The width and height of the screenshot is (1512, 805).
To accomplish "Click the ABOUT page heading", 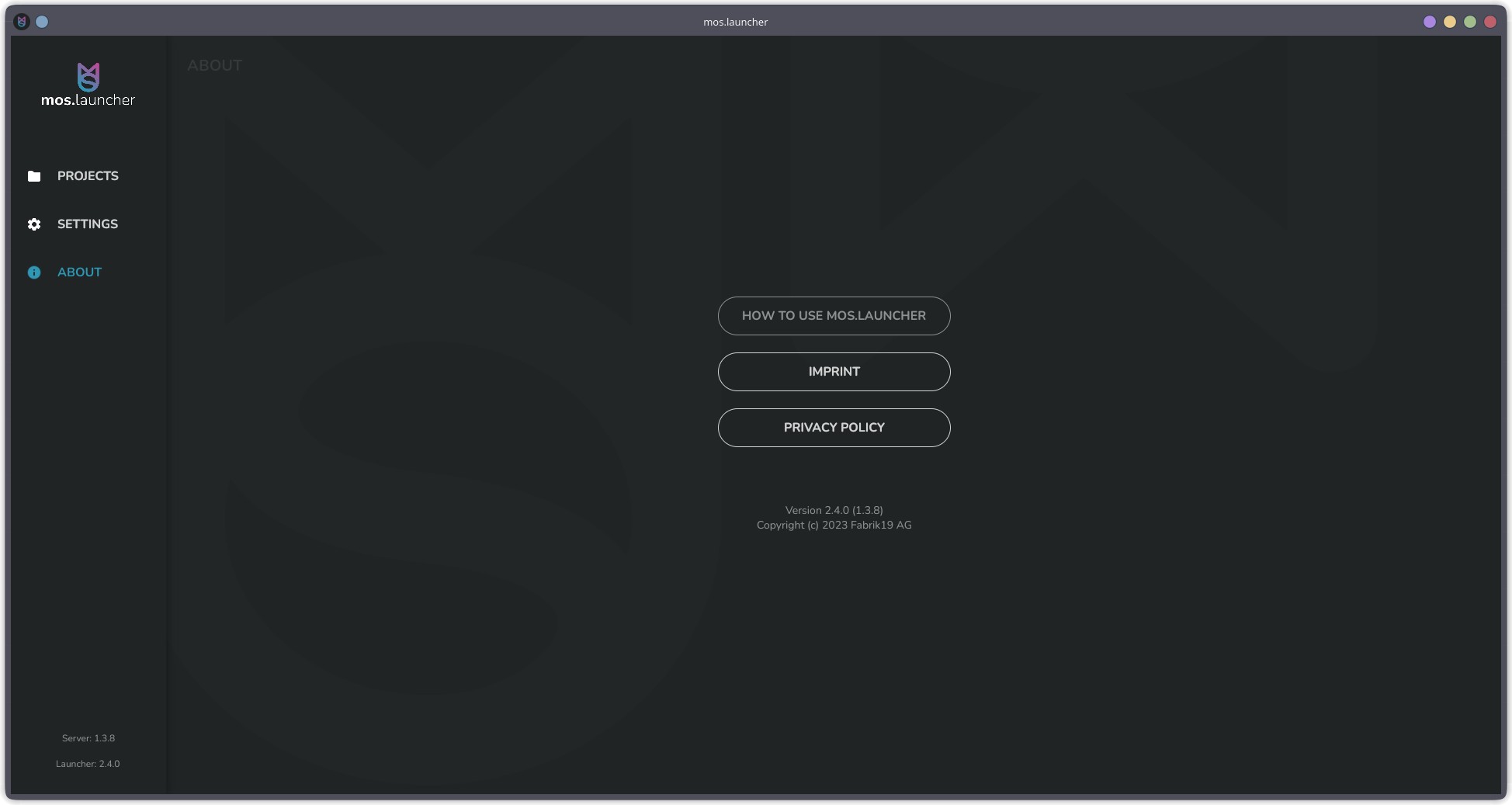I will (215, 66).
